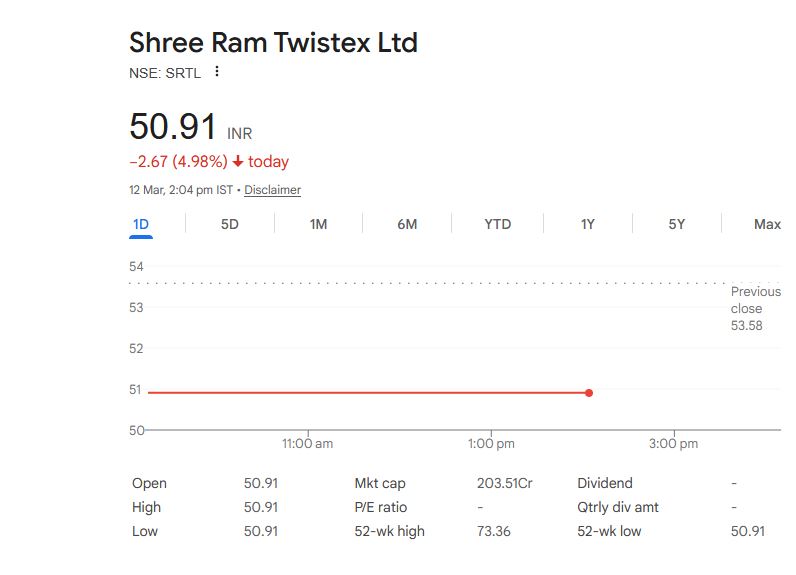Click the red price line in chart
Image resolution: width=796 pixels, height=575 pixels.
(360, 393)
